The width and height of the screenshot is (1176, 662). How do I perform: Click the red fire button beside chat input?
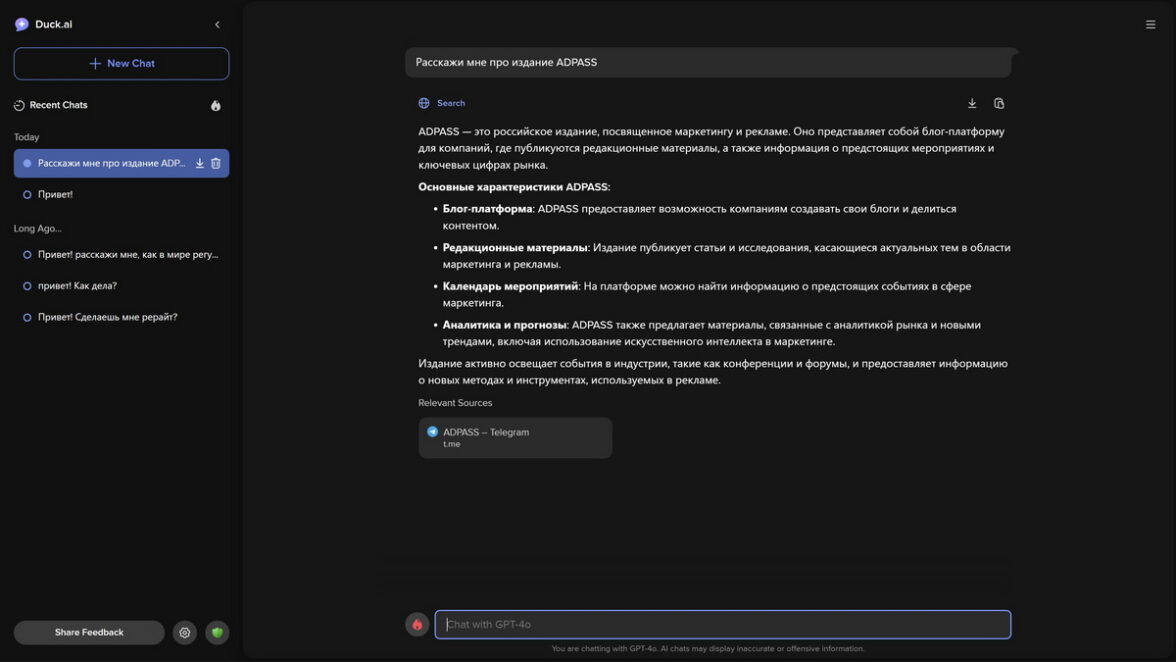pyautogui.click(x=417, y=624)
